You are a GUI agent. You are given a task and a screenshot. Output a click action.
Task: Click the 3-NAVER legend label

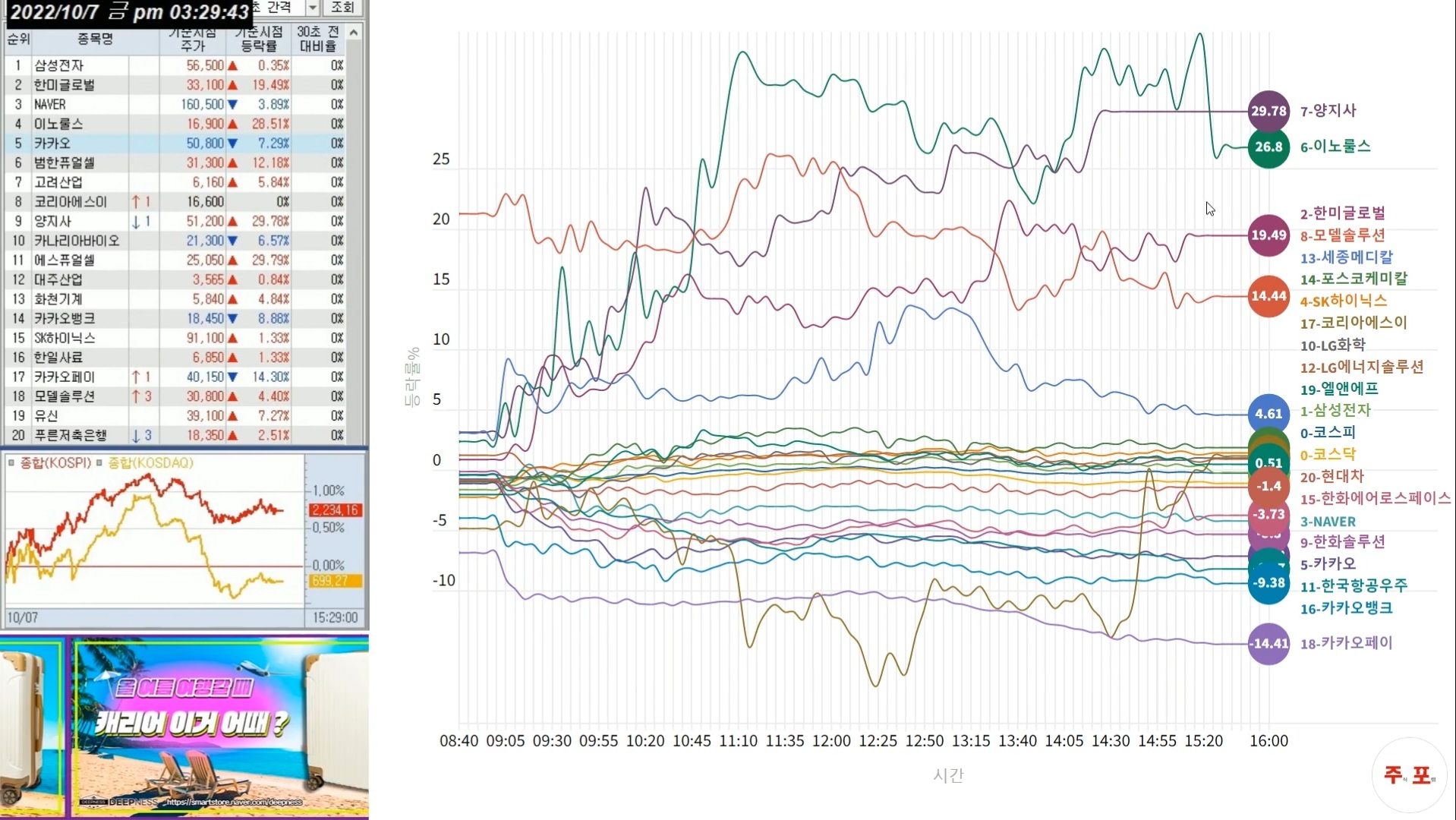tap(1328, 522)
